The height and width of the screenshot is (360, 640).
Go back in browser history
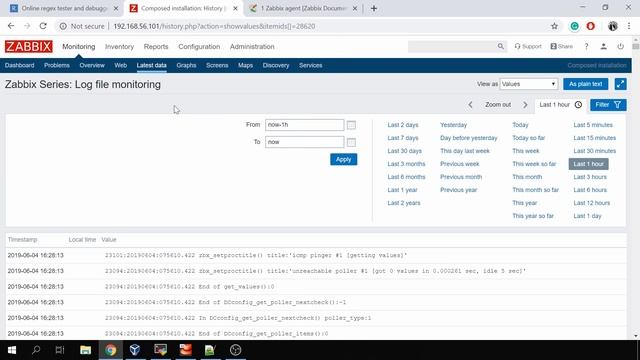pyautogui.click(x=11, y=26)
